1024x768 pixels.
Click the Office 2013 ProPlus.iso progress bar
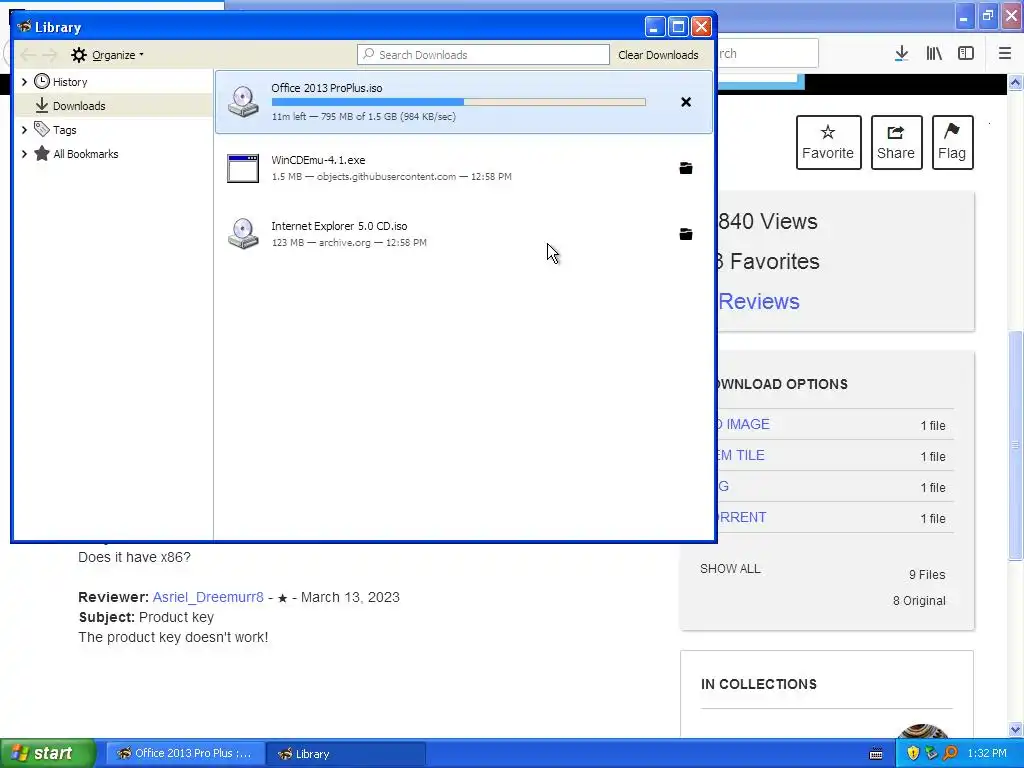(458, 102)
